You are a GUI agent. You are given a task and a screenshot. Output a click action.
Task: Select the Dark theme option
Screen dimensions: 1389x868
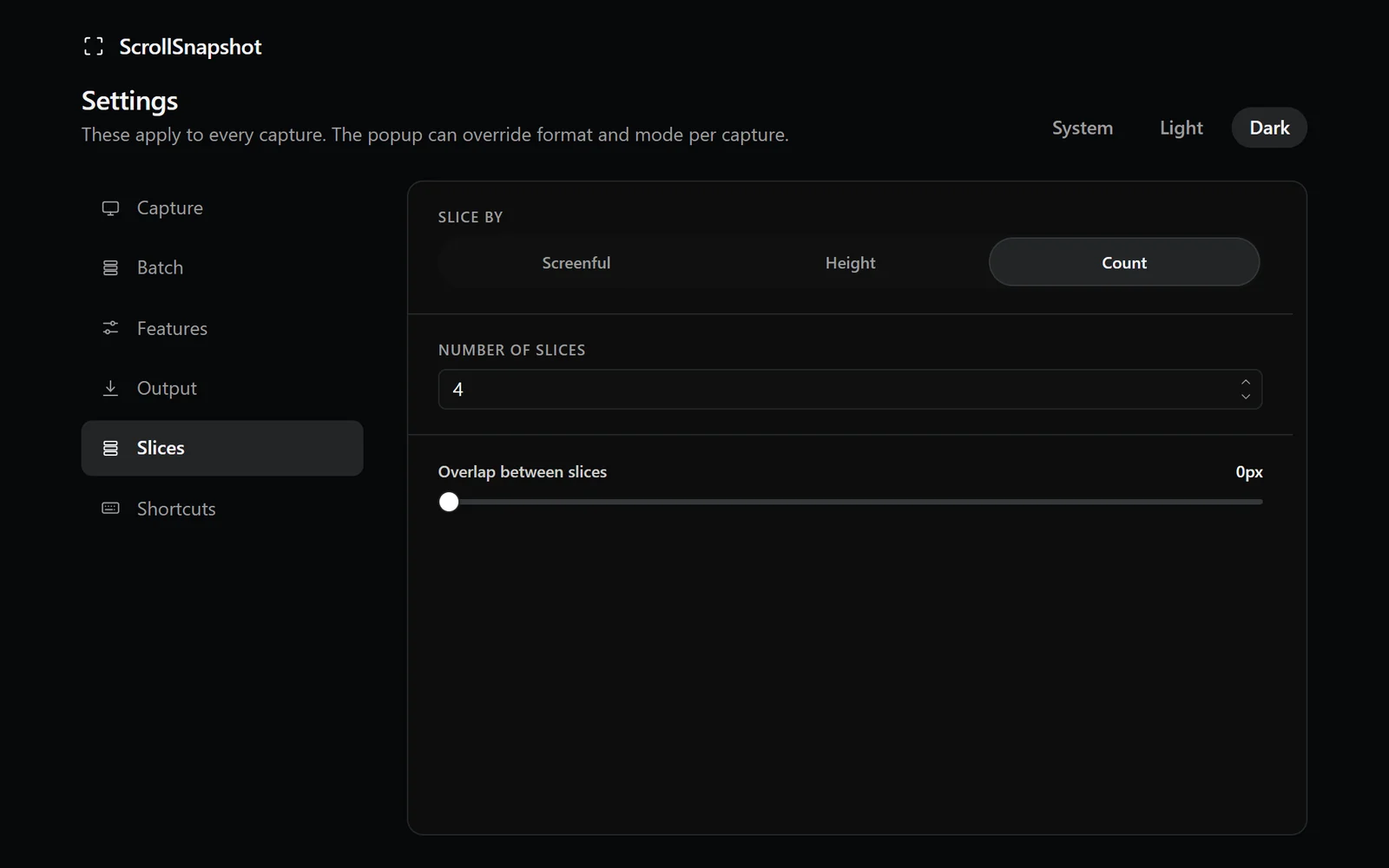[1269, 128]
